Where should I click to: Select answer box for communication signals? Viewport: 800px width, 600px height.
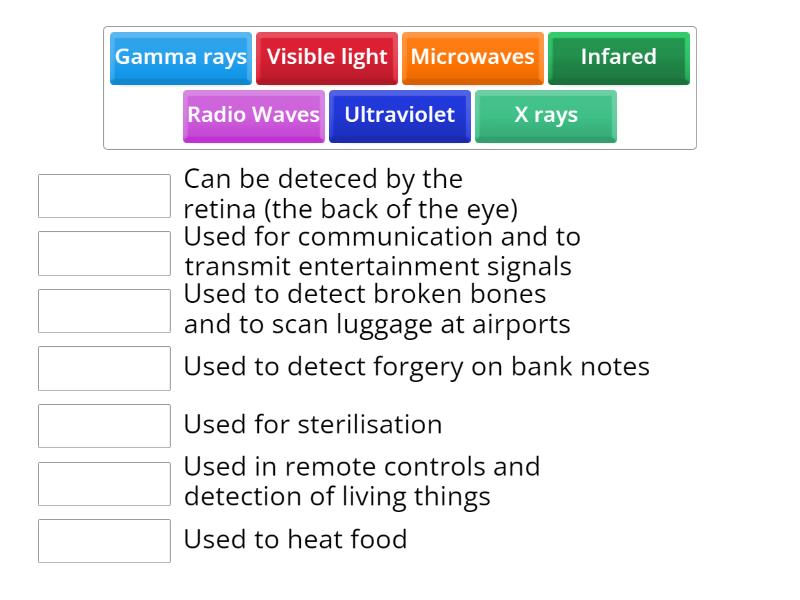coord(104,254)
